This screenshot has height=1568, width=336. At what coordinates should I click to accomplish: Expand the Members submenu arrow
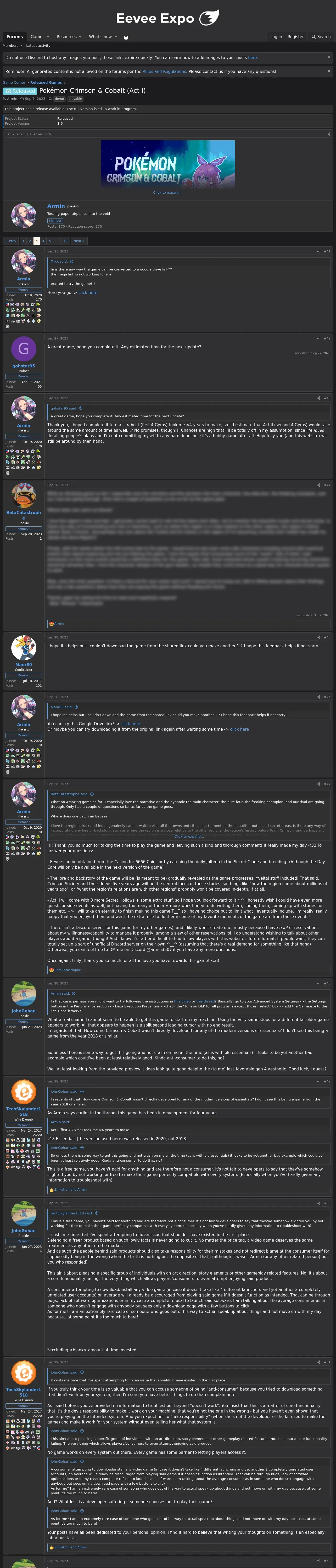(21, 46)
